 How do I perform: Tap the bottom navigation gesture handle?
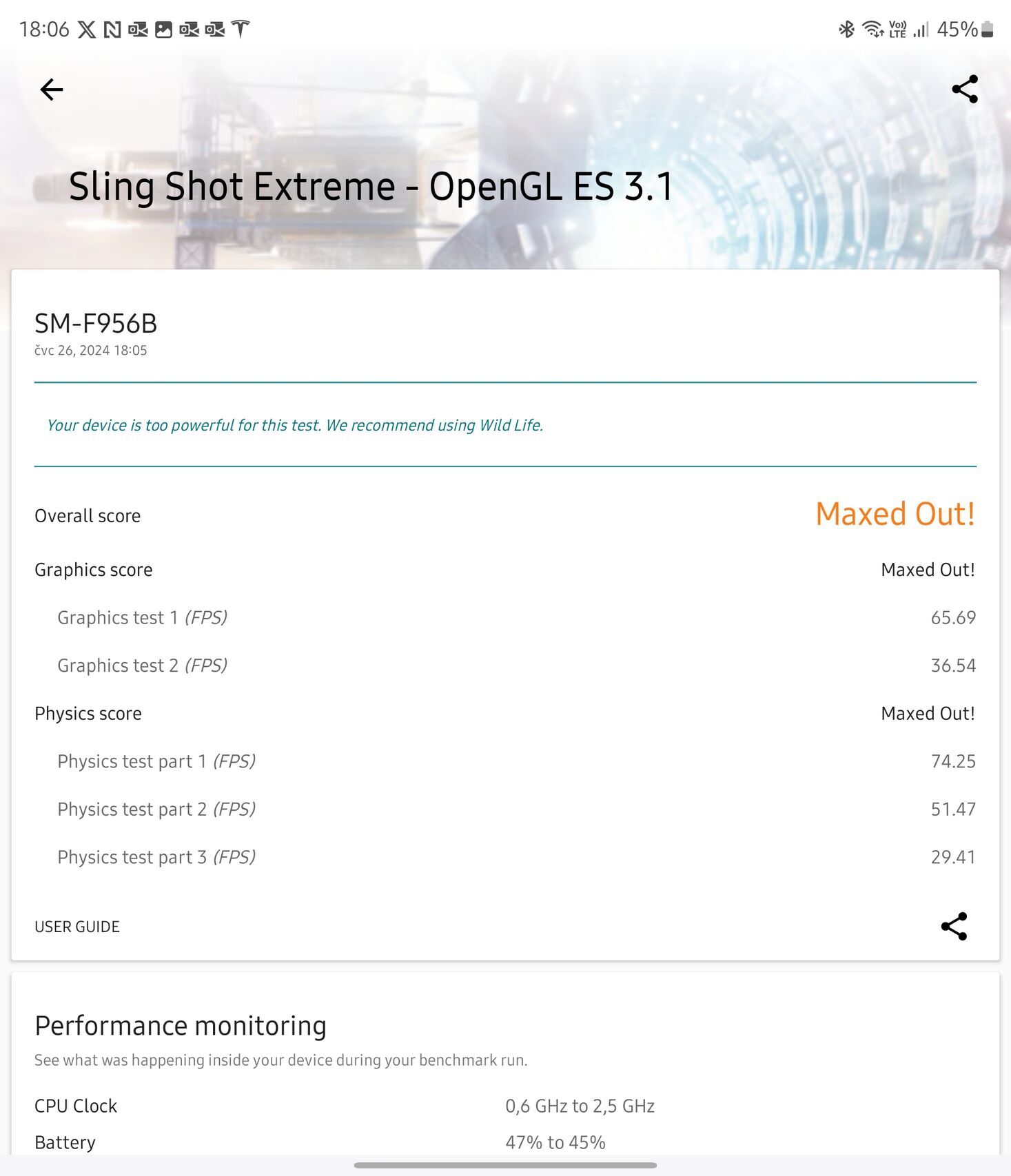[x=505, y=1165]
